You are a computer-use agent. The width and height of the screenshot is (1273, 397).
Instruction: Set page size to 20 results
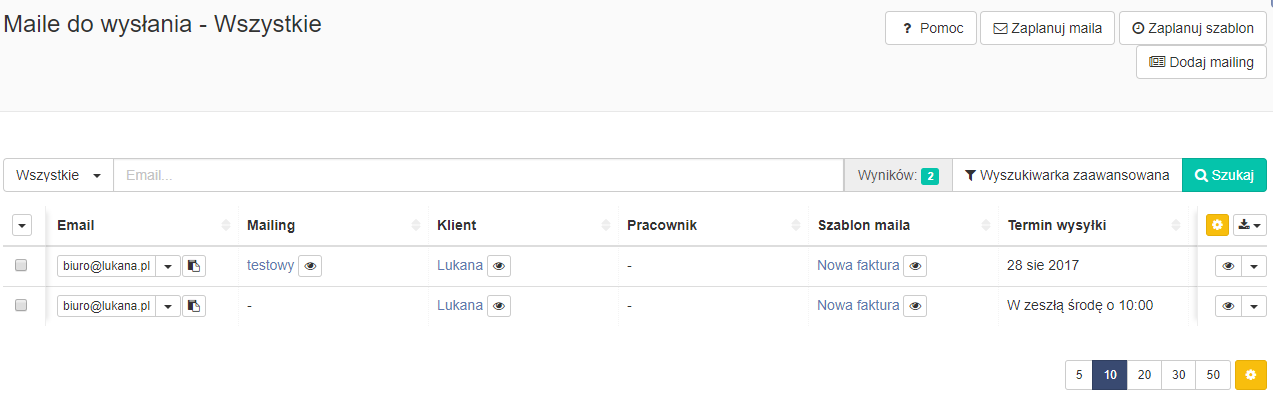(1144, 375)
